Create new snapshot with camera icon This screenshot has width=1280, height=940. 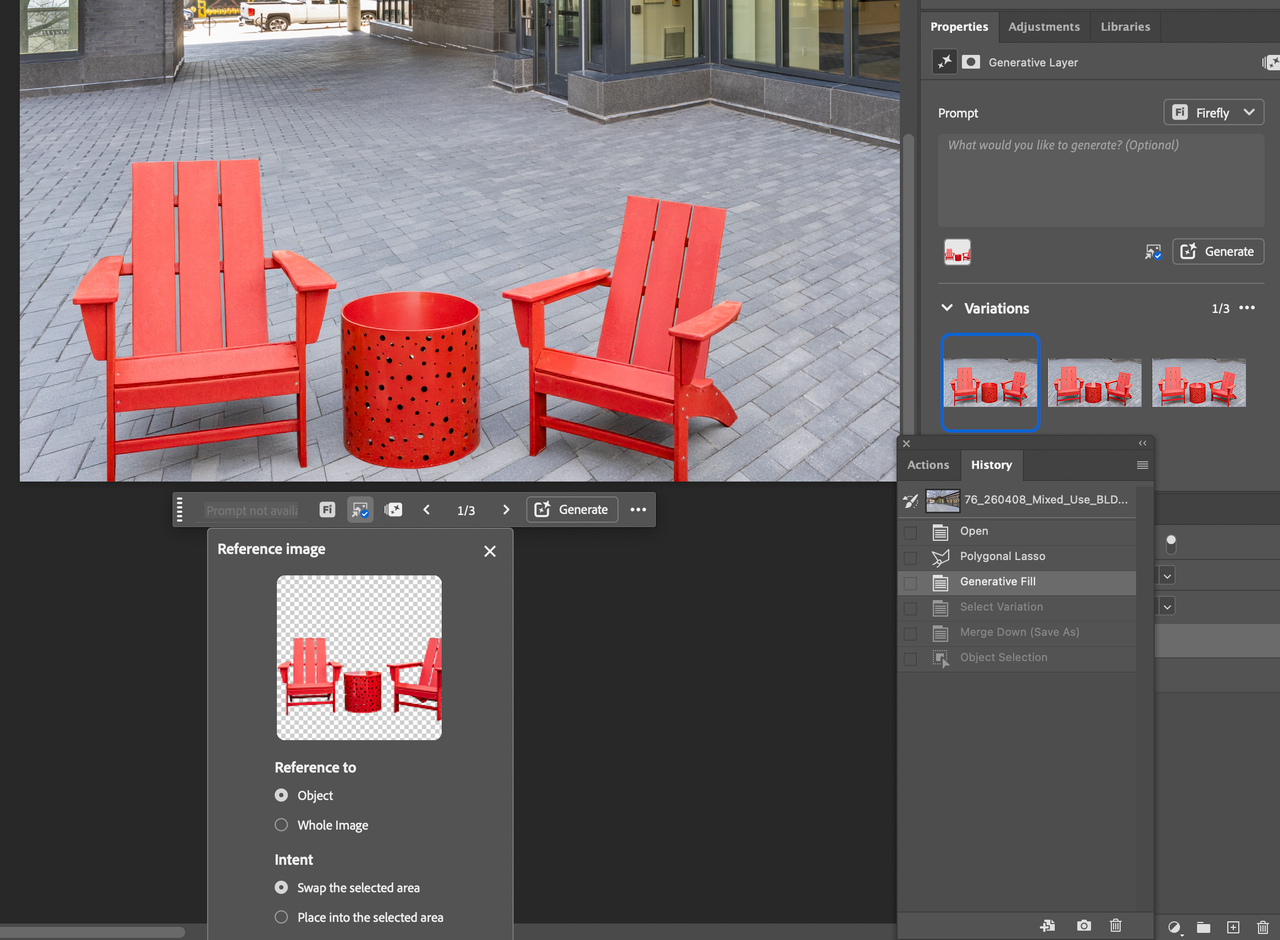coord(1084,926)
